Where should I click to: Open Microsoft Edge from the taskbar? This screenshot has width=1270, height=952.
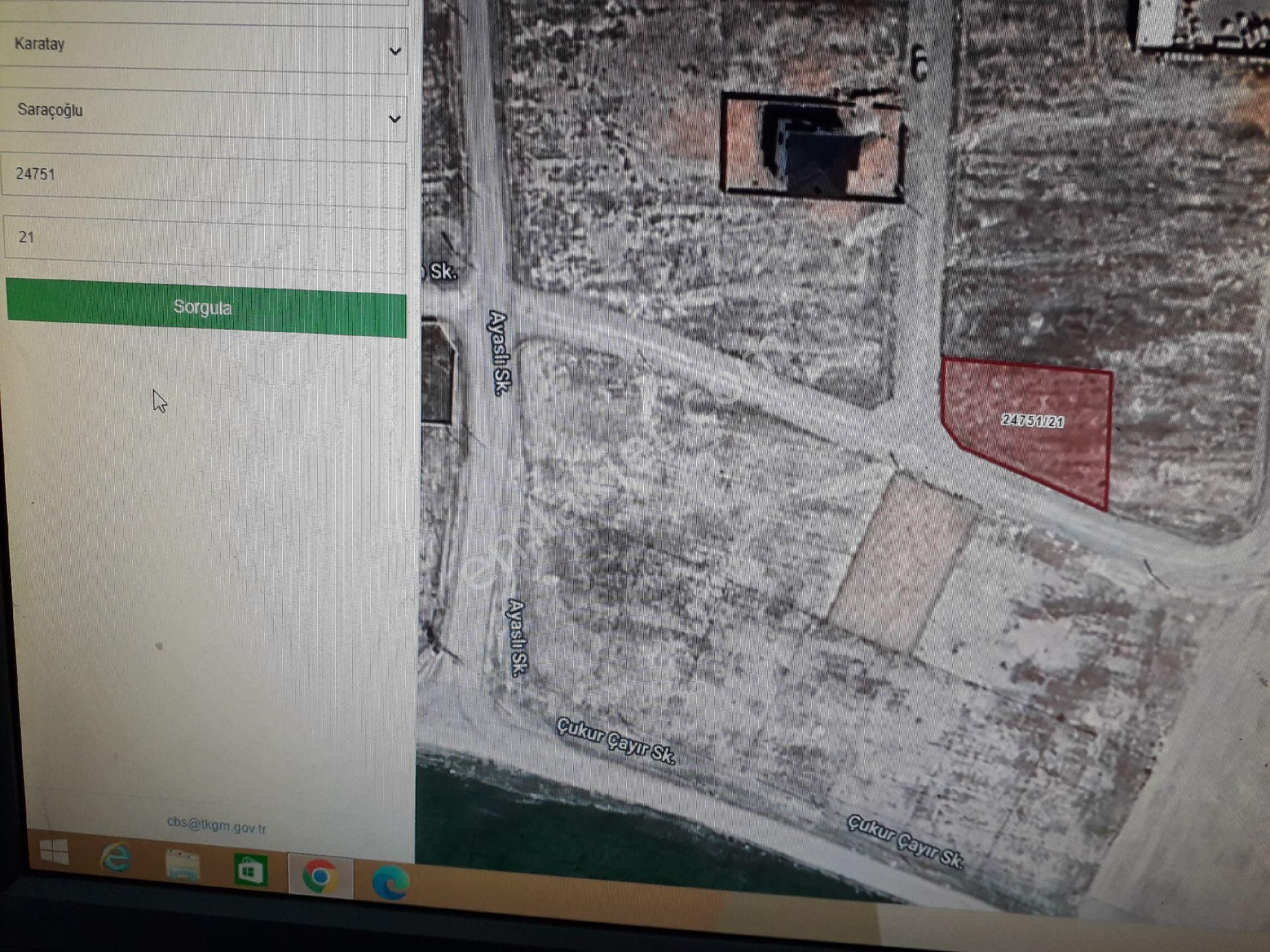pos(390,882)
